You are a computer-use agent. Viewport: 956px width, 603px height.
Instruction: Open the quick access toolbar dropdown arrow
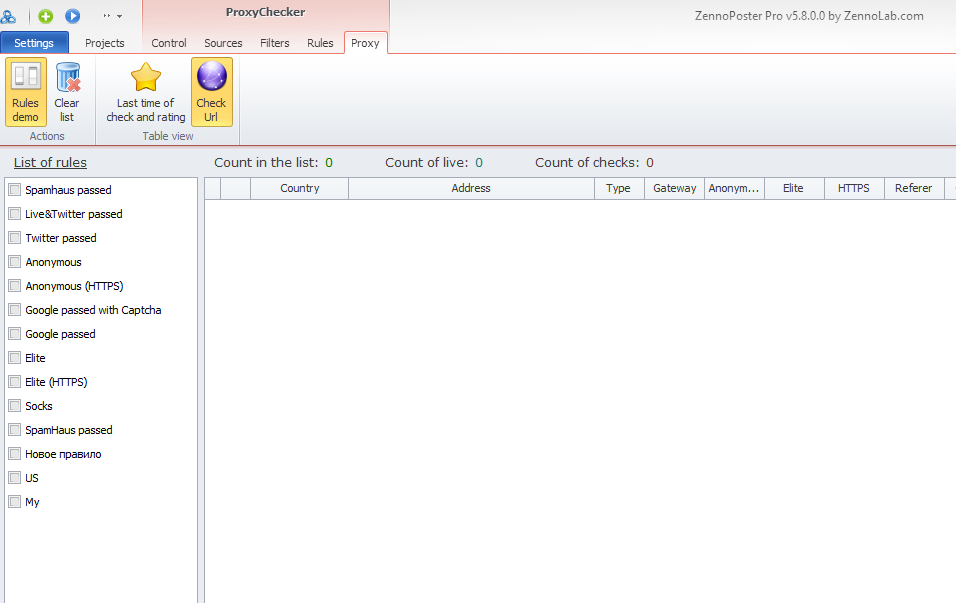point(120,16)
